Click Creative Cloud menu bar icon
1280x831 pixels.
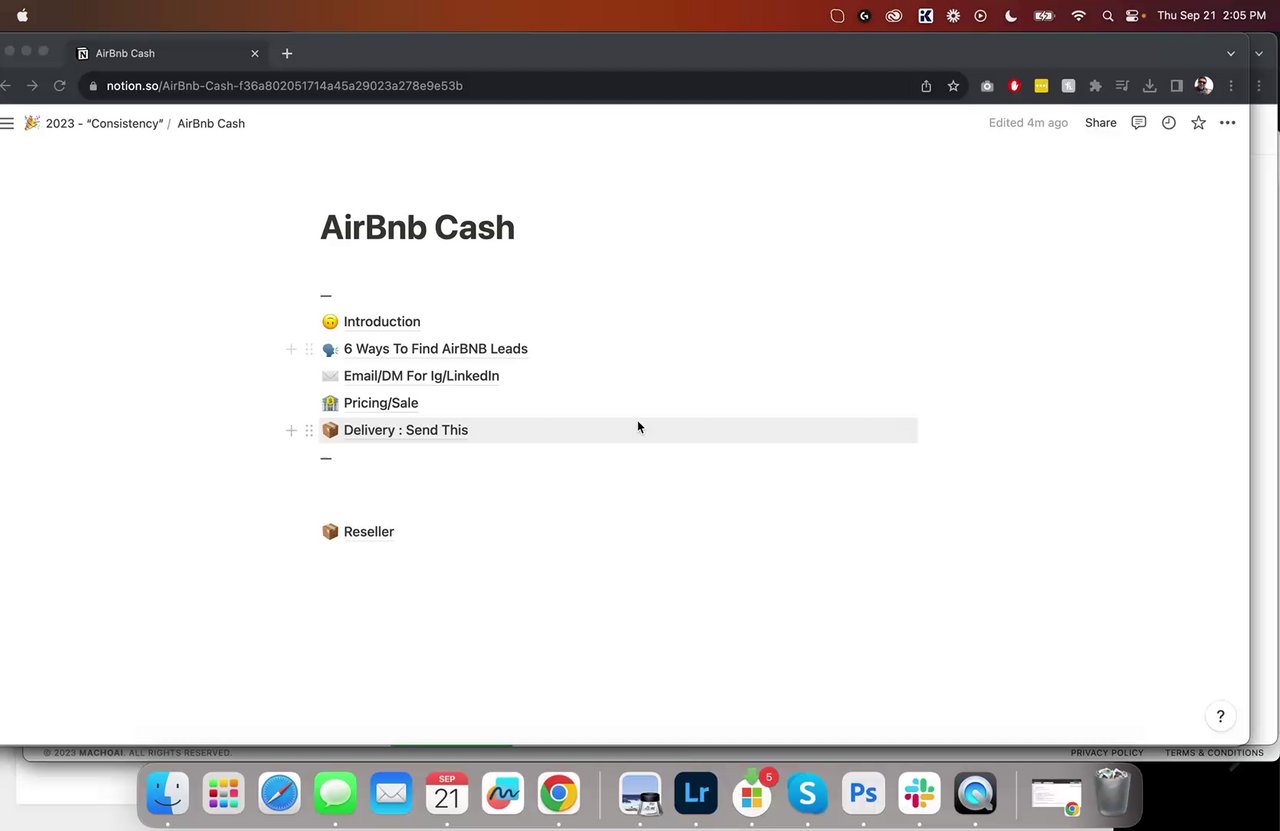(x=894, y=16)
